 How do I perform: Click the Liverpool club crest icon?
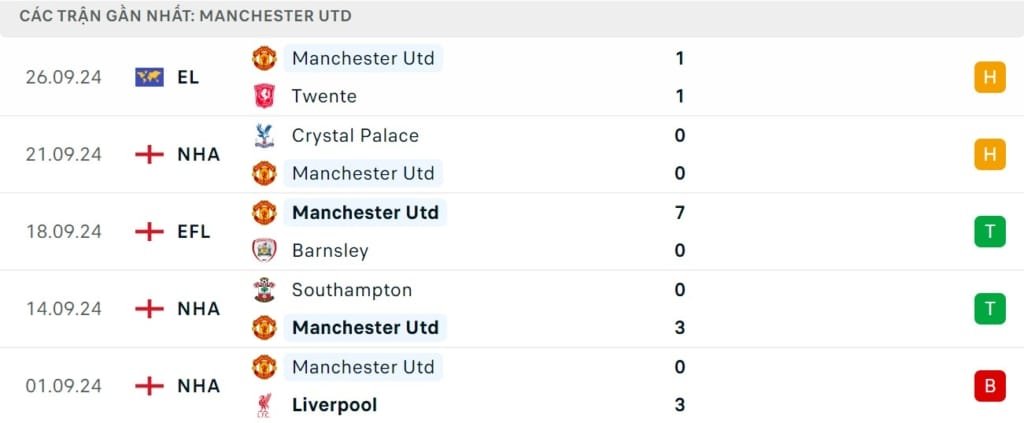tap(263, 405)
